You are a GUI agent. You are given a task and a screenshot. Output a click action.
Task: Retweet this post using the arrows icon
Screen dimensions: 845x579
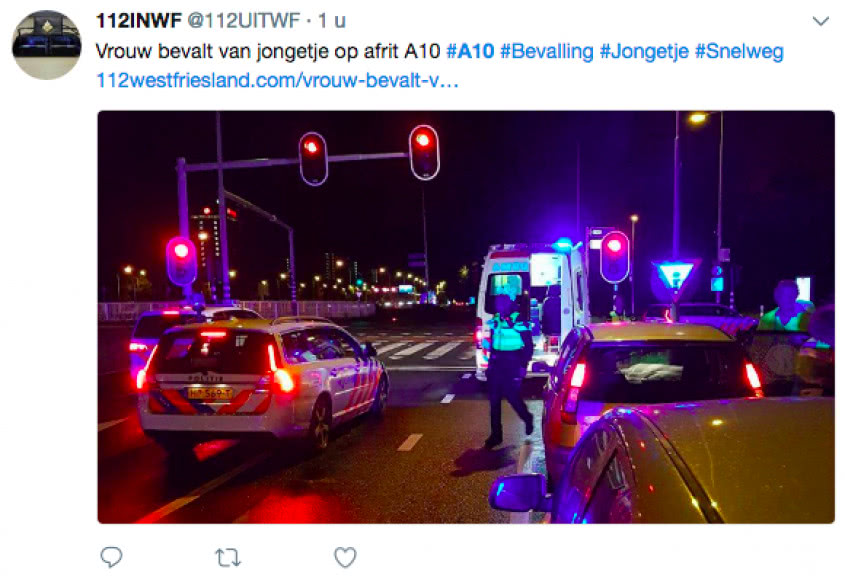[228, 557]
